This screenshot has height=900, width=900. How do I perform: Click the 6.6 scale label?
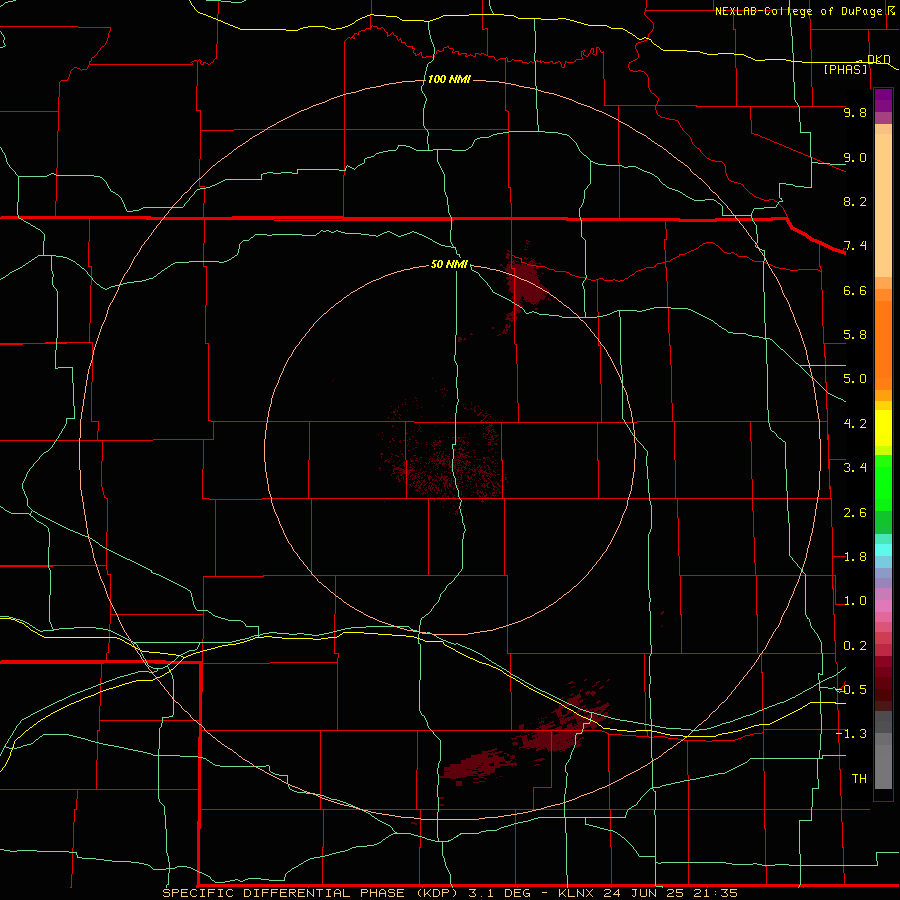tap(855, 290)
